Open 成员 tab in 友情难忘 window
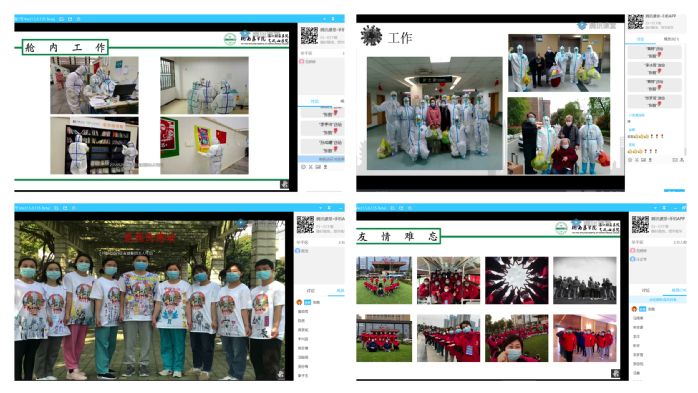Image resolution: width=698 pixels, height=393 pixels. coord(678,290)
